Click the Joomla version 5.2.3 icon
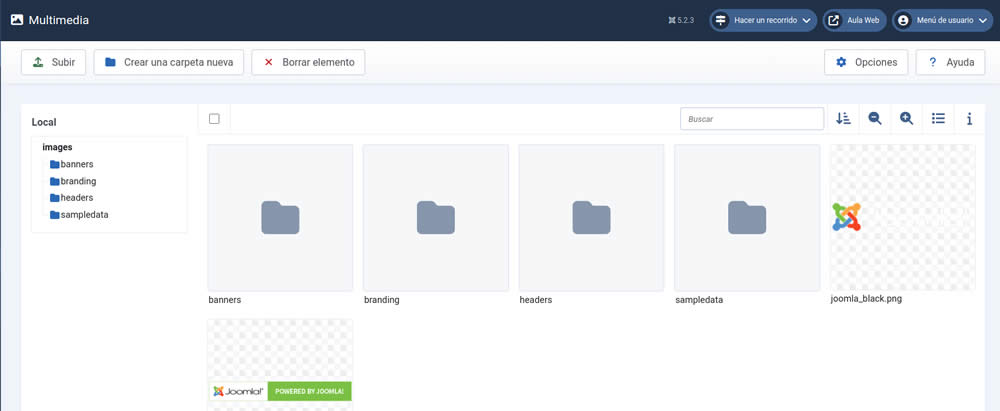 point(681,20)
